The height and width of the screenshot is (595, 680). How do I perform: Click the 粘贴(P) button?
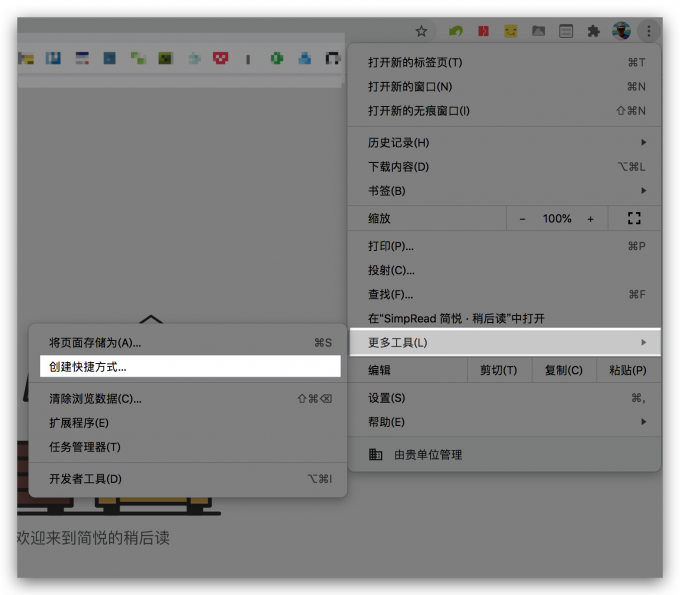(x=627, y=370)
